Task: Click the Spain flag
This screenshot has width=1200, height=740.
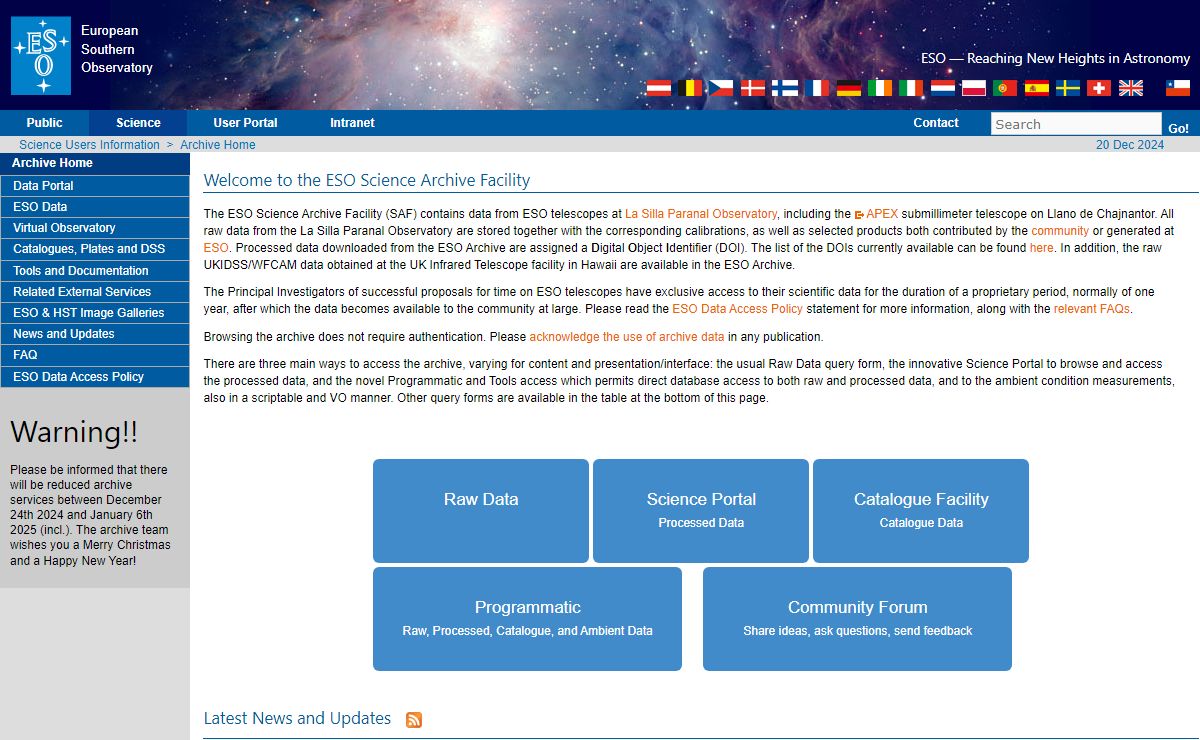Action: click(1037, 88)
